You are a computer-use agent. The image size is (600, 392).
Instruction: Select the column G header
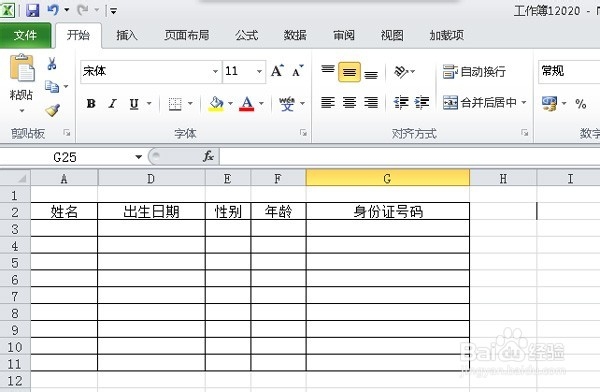pyautogui.click(x=388, y=178)
